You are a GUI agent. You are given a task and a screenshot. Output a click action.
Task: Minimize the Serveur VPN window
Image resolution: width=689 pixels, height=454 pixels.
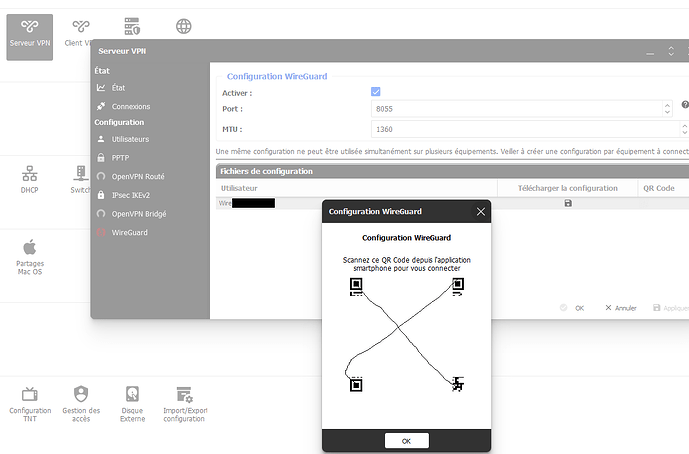tap(650, 51)
